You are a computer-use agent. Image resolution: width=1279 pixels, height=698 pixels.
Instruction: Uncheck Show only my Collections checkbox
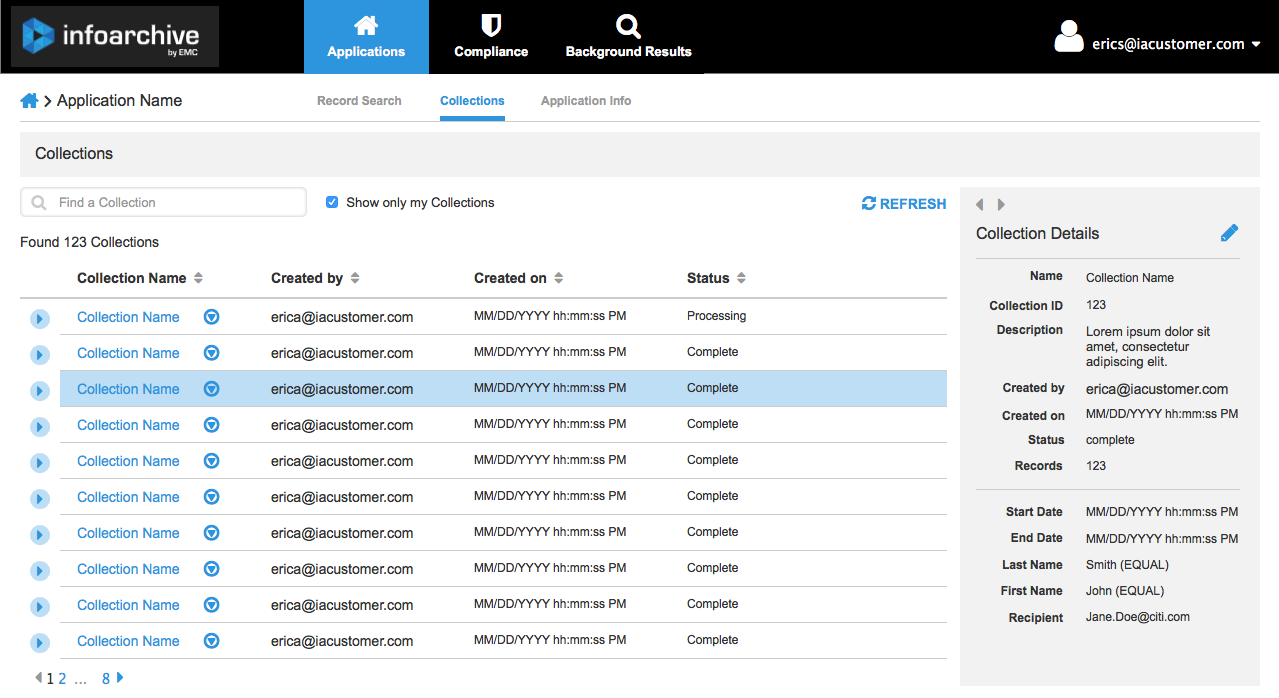(332, 202)
